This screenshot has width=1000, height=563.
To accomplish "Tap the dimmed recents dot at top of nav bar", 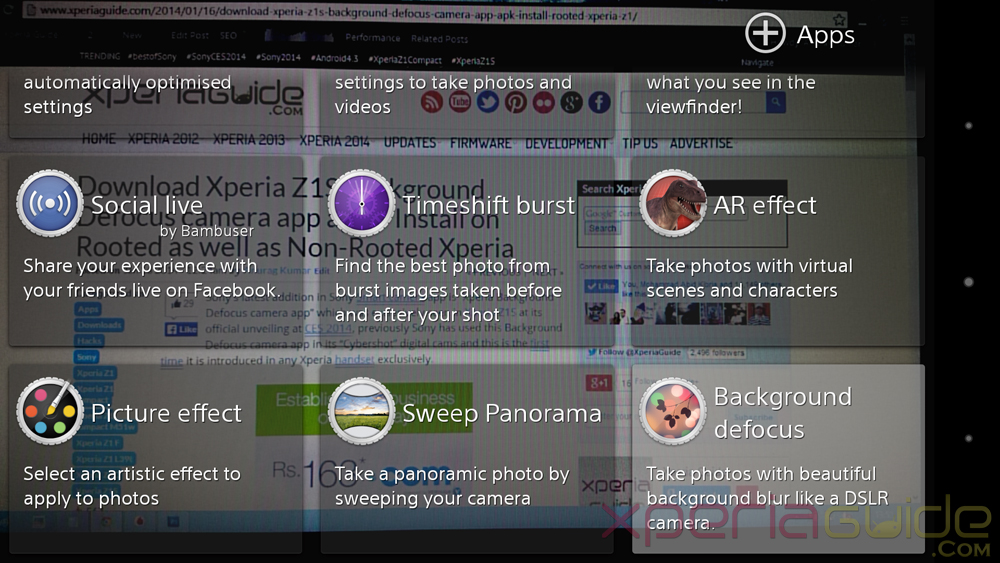I will pos(968,126).
